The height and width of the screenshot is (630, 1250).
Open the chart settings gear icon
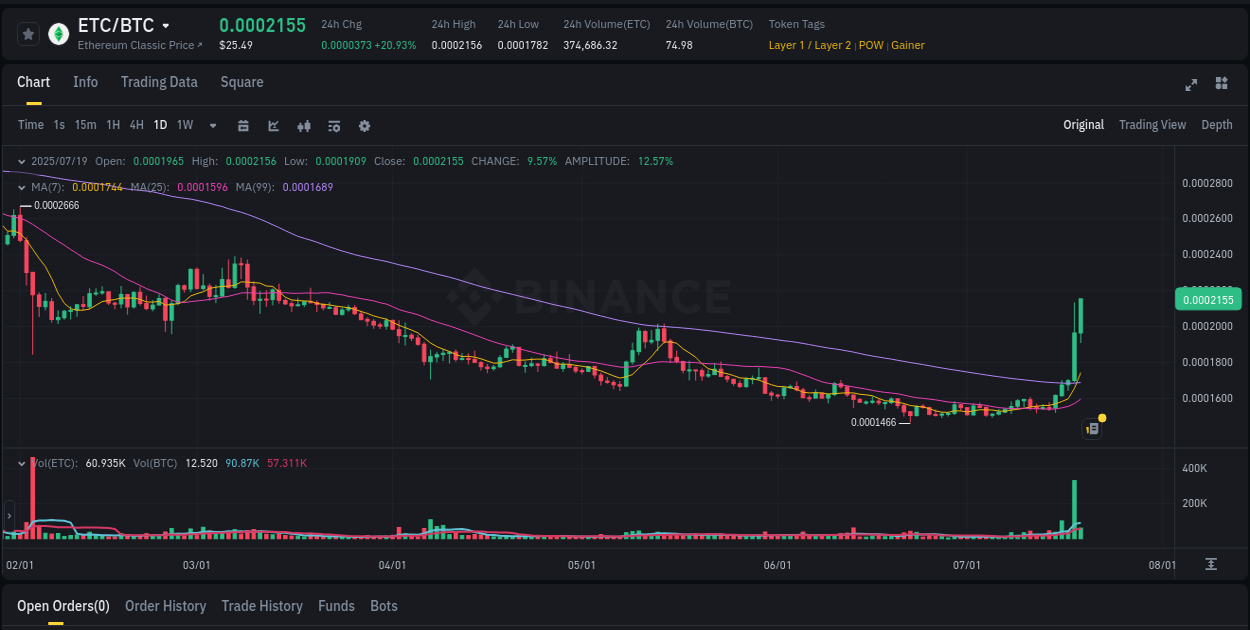(x=364, y=125)
